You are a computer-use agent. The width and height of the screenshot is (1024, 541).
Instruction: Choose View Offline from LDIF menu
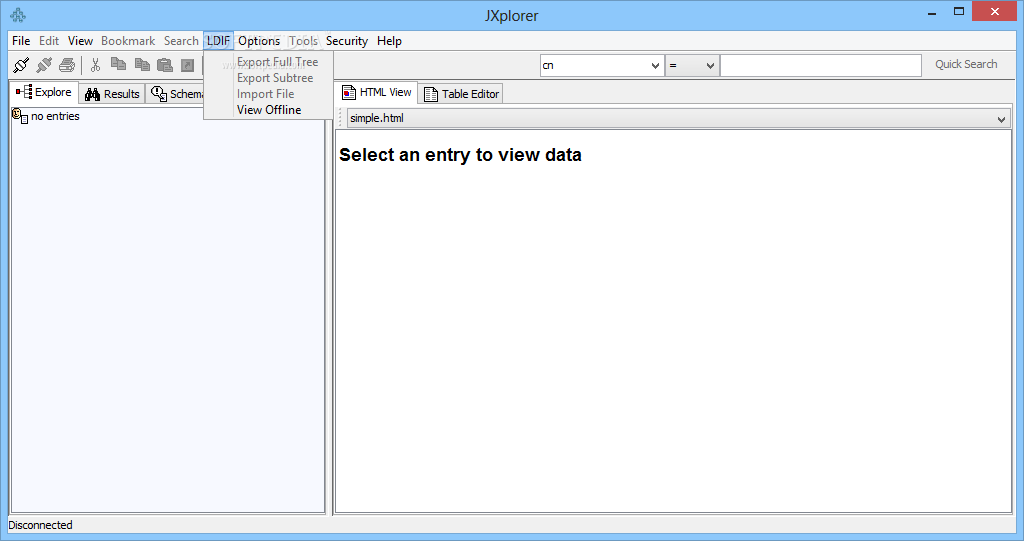click(x=269, y=110)
